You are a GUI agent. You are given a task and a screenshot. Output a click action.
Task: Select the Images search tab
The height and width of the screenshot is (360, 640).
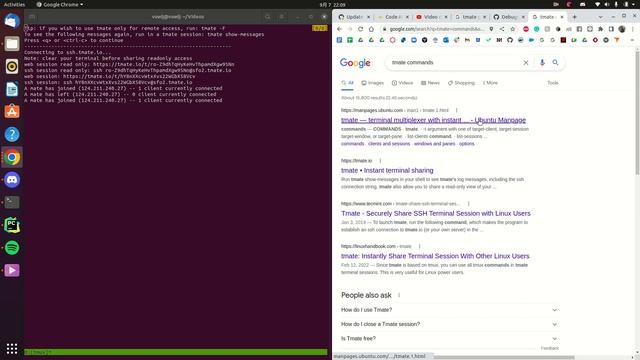pos(373,83)
